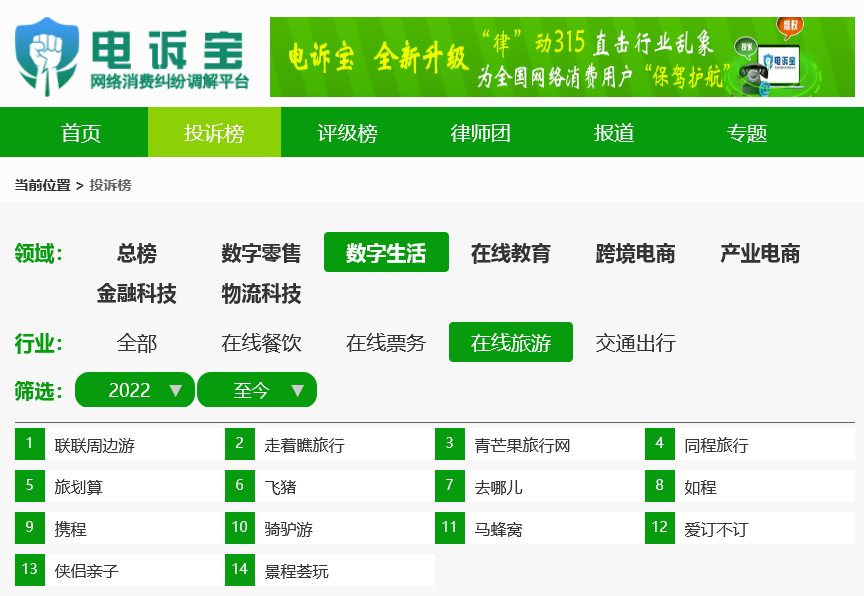Viewport: 864px width, 596px height.
Task: Open the 电诉宝 upgrade banner advertisement
Action: click(562, 57)
